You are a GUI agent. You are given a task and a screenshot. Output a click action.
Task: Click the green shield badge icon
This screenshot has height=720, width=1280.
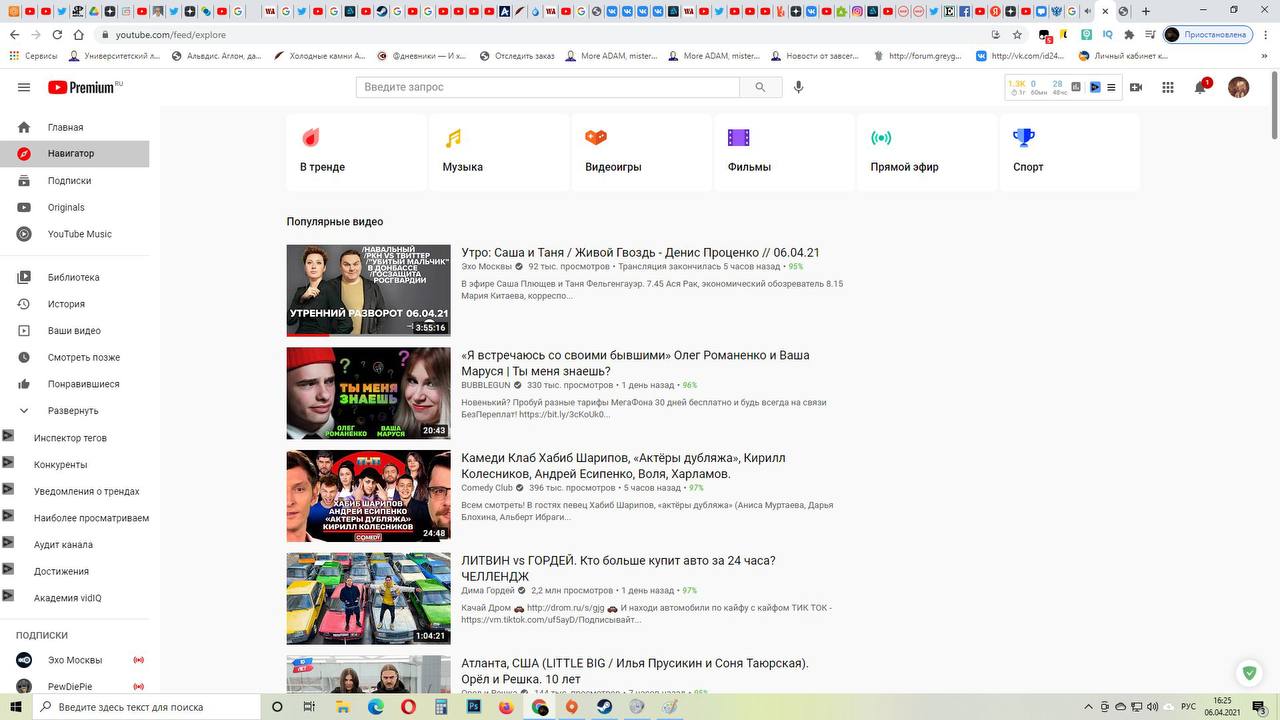[x=1248, y=673]
